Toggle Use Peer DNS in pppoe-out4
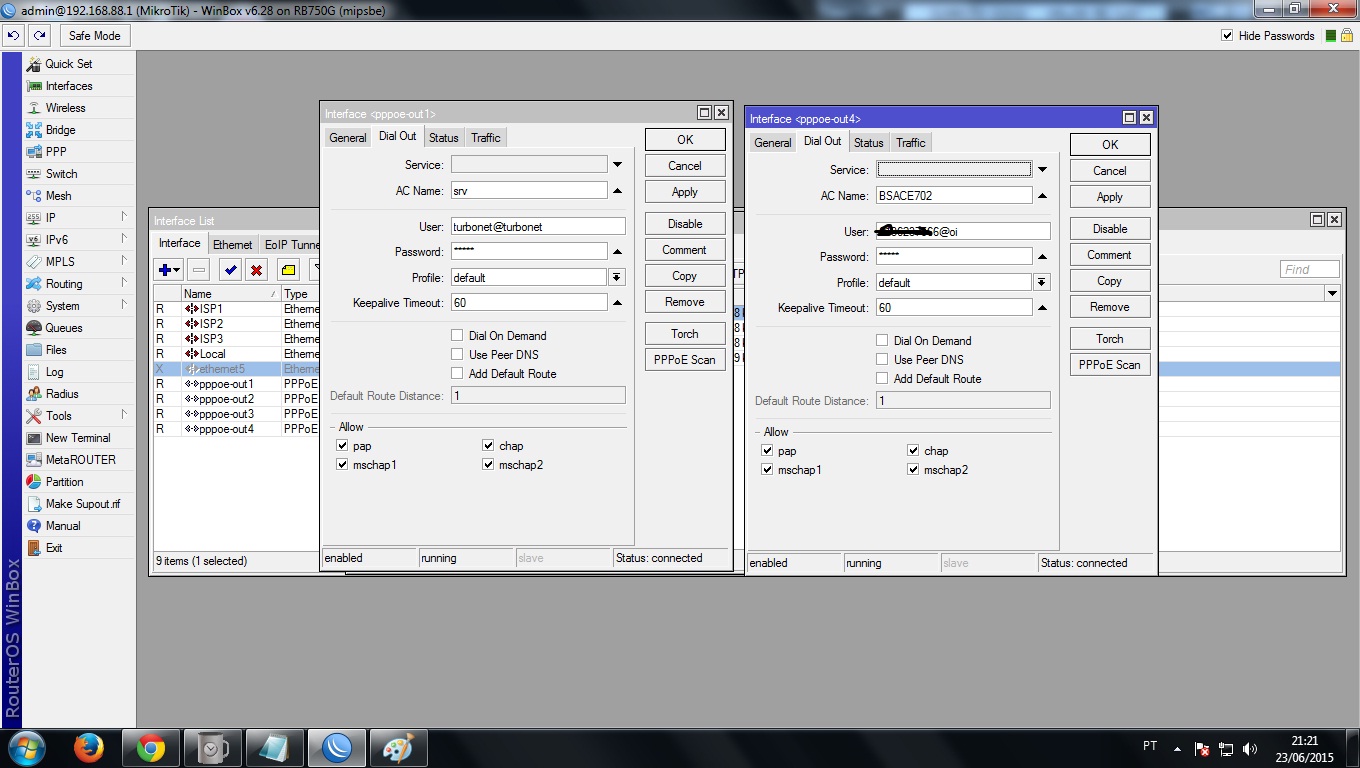The width and height of the screenshot is (1360, 768). [x=882, y=360]
